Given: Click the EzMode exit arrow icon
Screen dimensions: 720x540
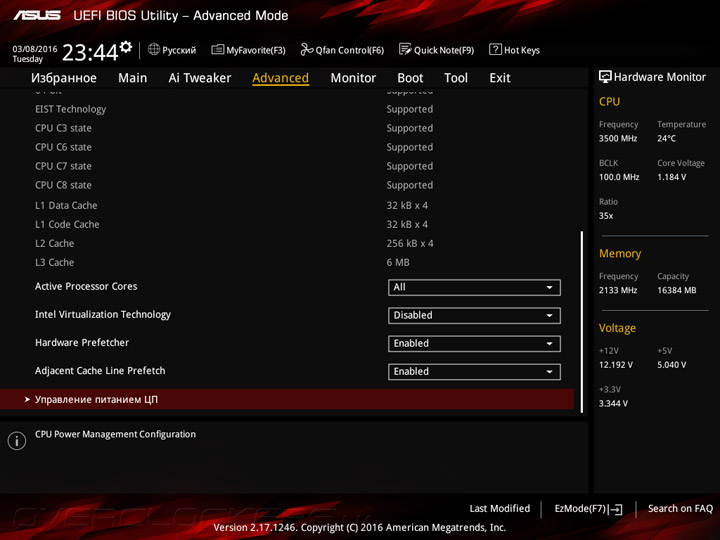Looking at the screenshot, I should pos(616,509).
